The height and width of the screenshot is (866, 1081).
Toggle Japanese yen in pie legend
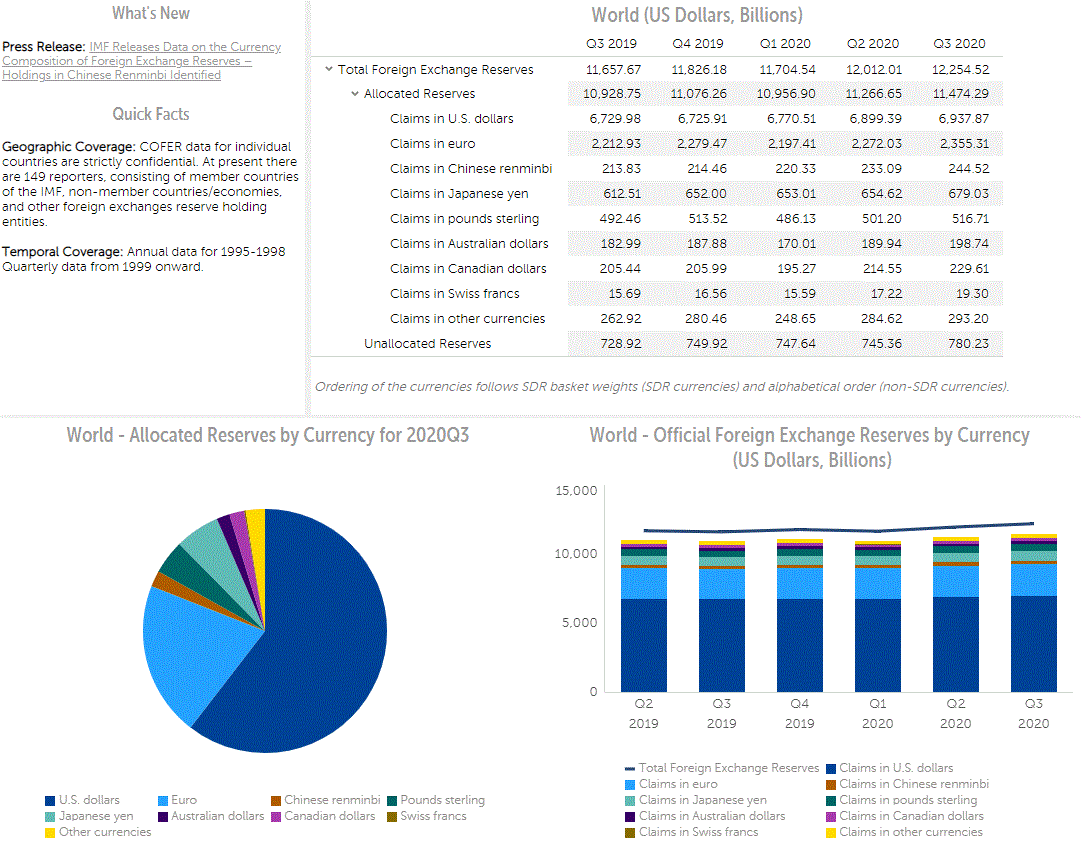point(50,816)
